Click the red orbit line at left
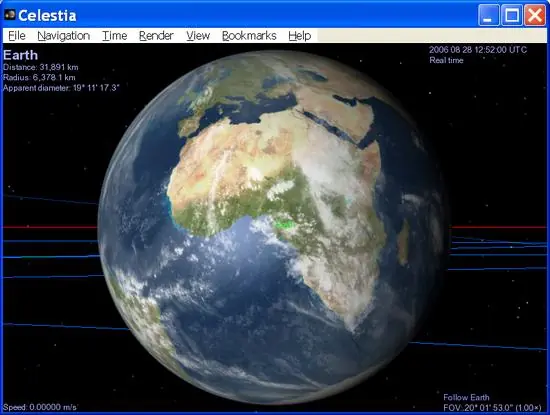This screenshot has width=550, height=415. (x=50, y=227)
